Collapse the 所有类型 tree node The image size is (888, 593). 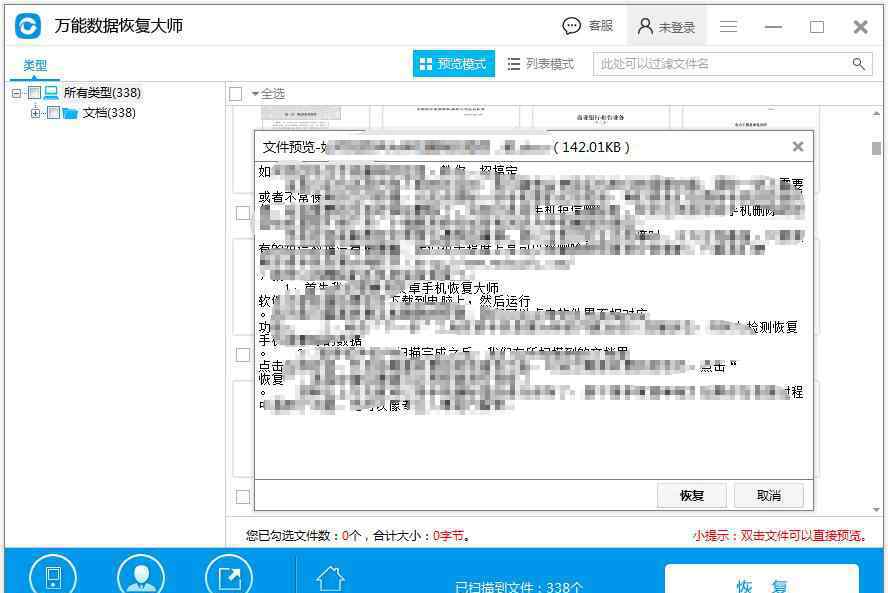(x=16, y=93)
